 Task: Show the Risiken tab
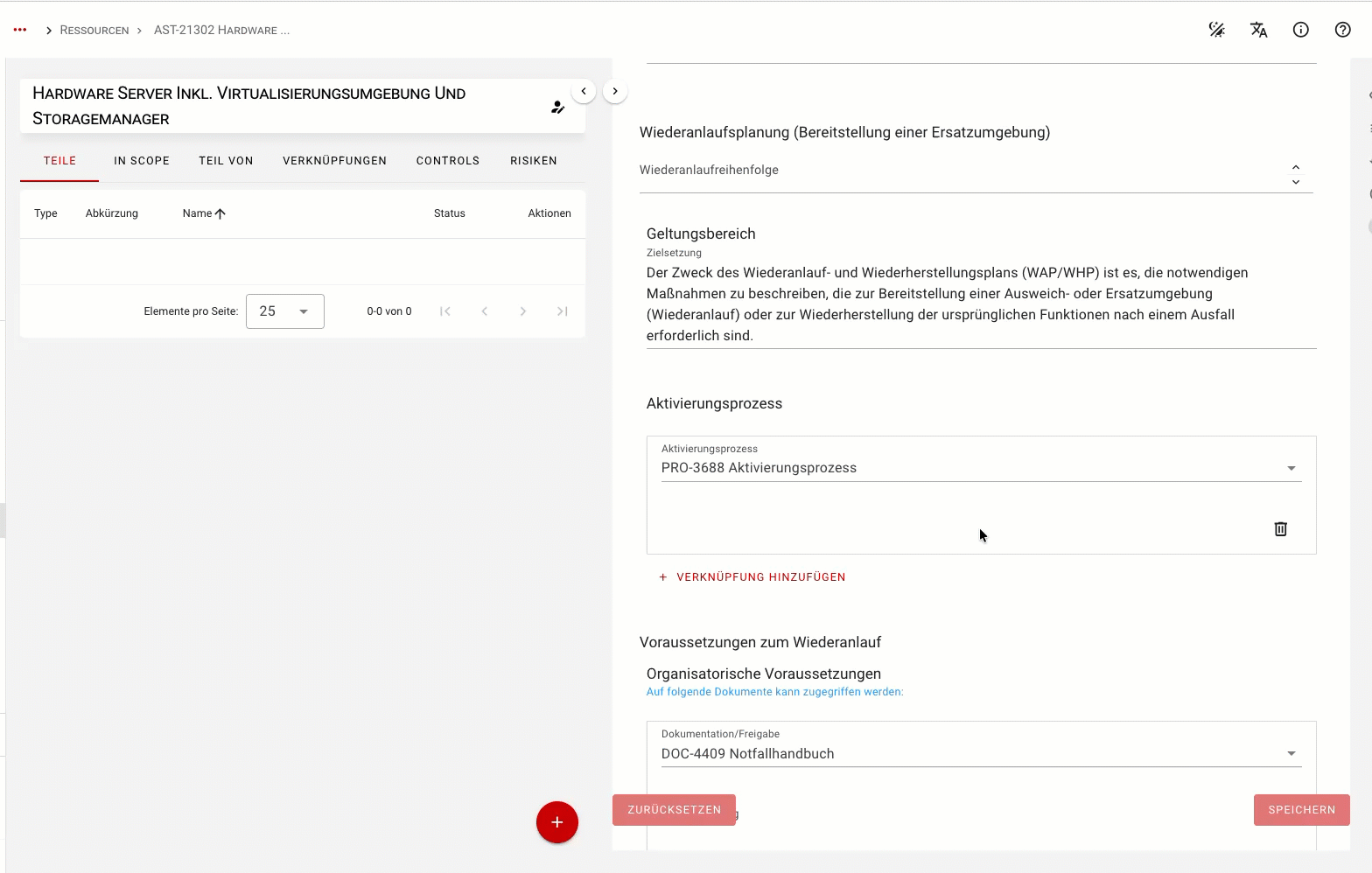coord(534,161)
